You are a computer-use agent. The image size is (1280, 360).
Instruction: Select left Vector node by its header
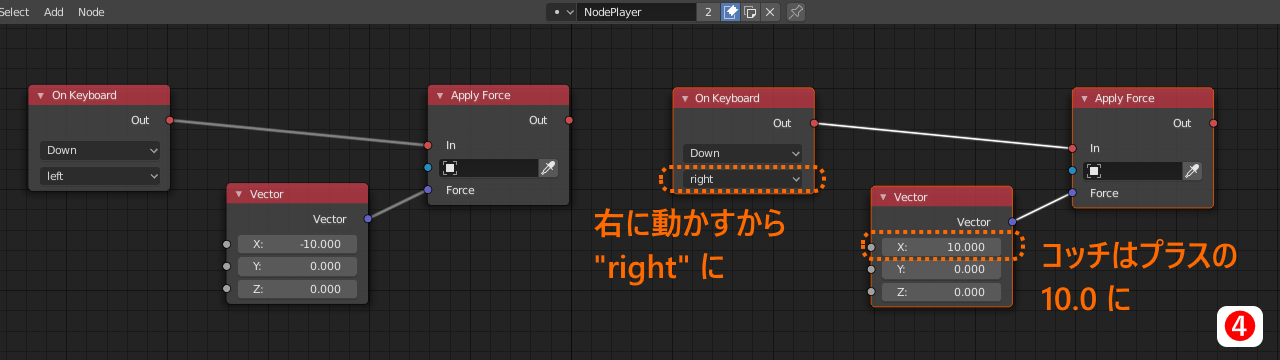click(297, 194)
